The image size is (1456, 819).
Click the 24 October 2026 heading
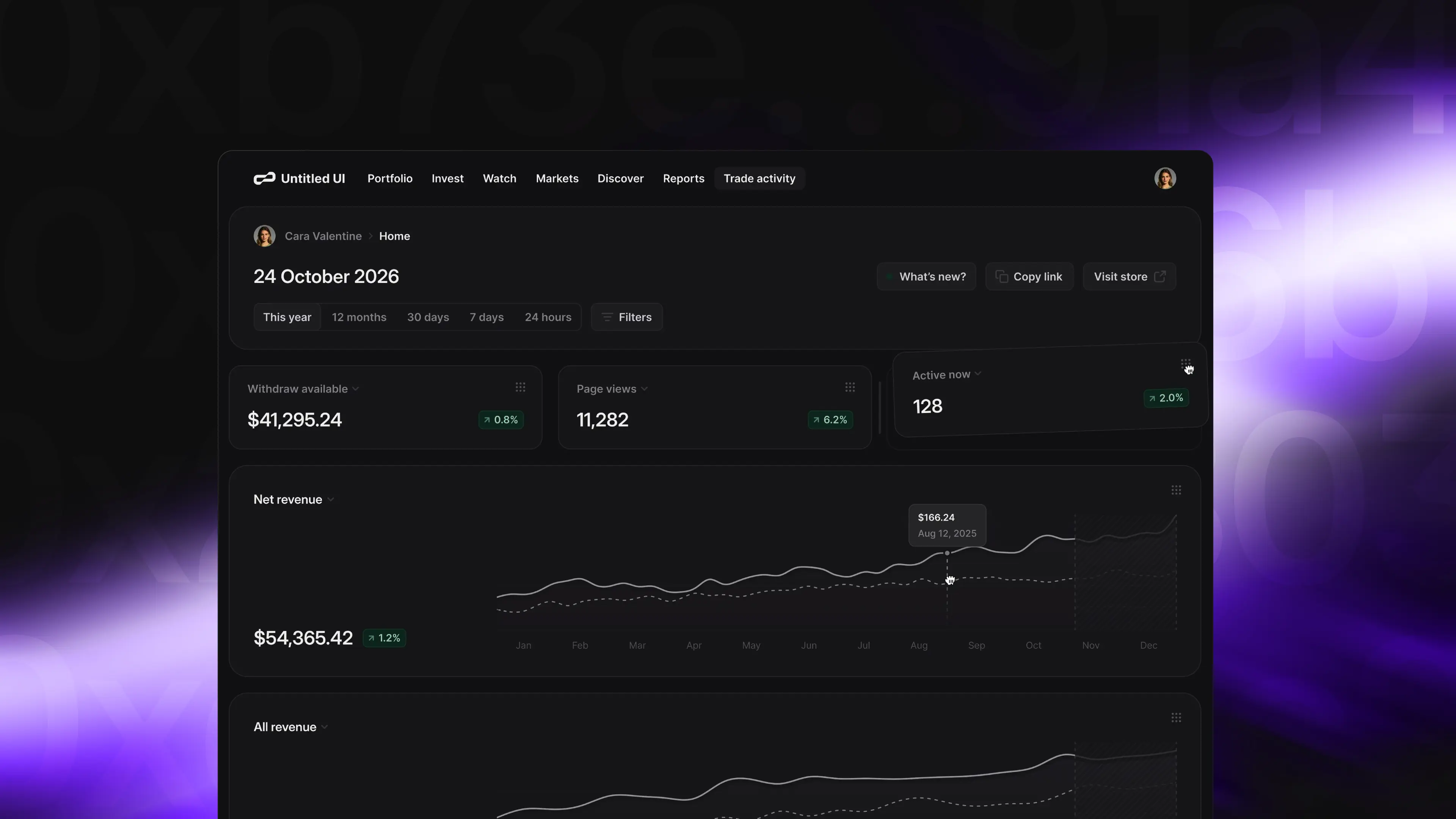point(326,276)
